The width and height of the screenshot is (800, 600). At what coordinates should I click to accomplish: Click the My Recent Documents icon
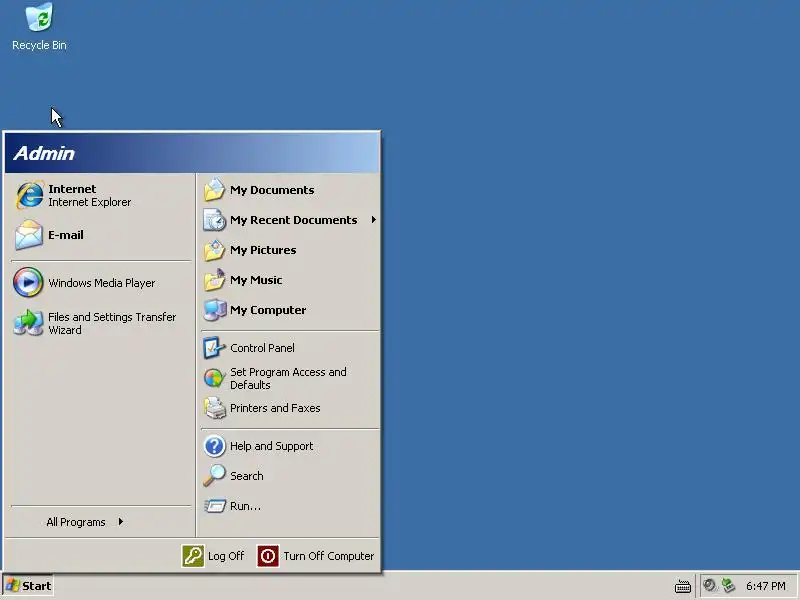(x=214, y=220)
